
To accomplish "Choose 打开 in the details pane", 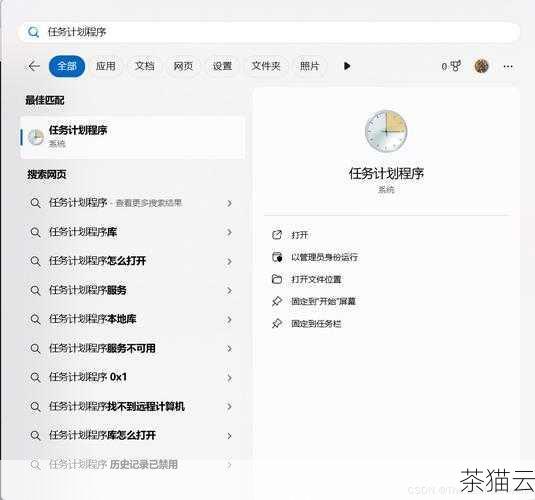I will 300,235.
